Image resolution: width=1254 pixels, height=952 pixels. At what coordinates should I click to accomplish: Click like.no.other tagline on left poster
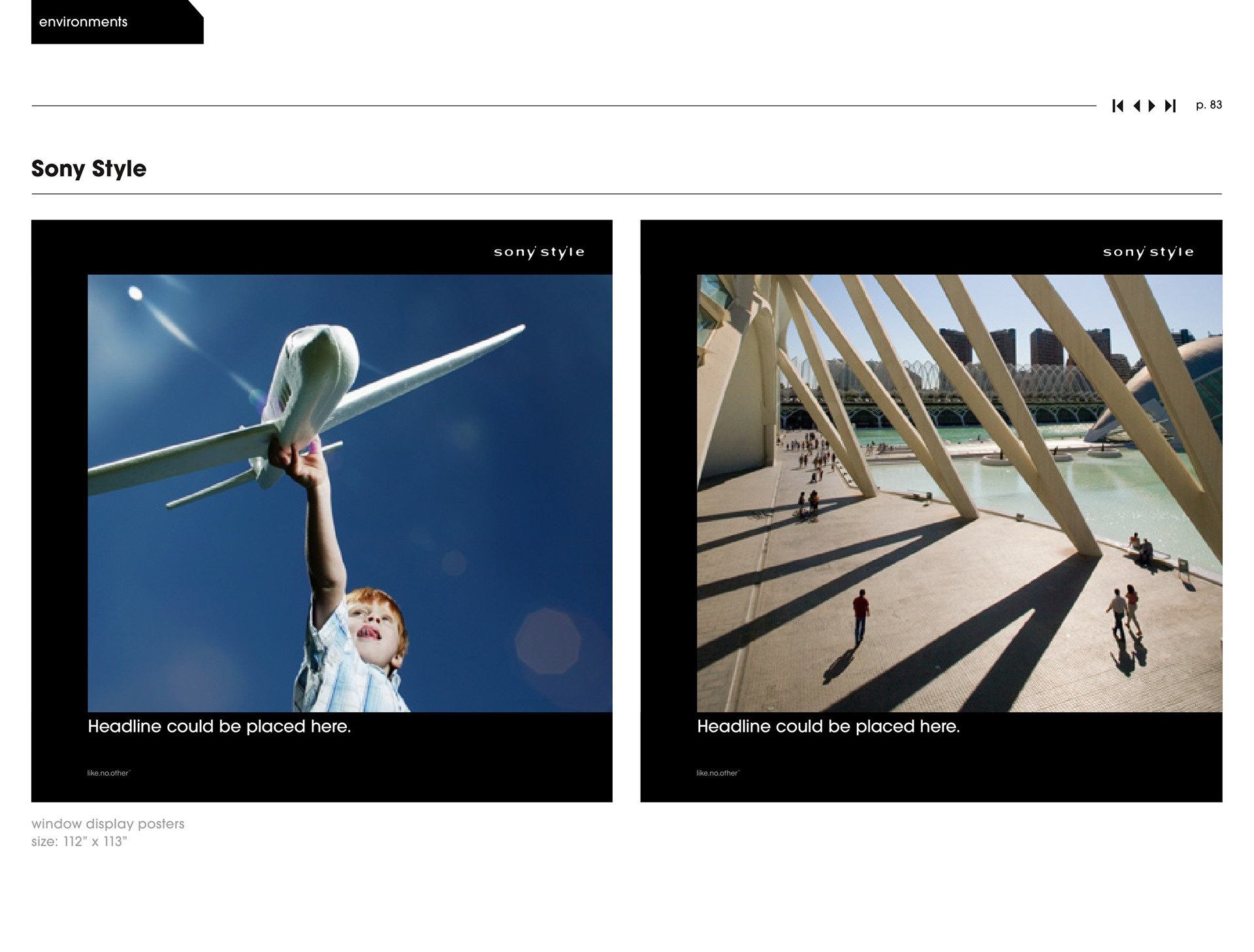pyautogui.click(x=108, y=773)
